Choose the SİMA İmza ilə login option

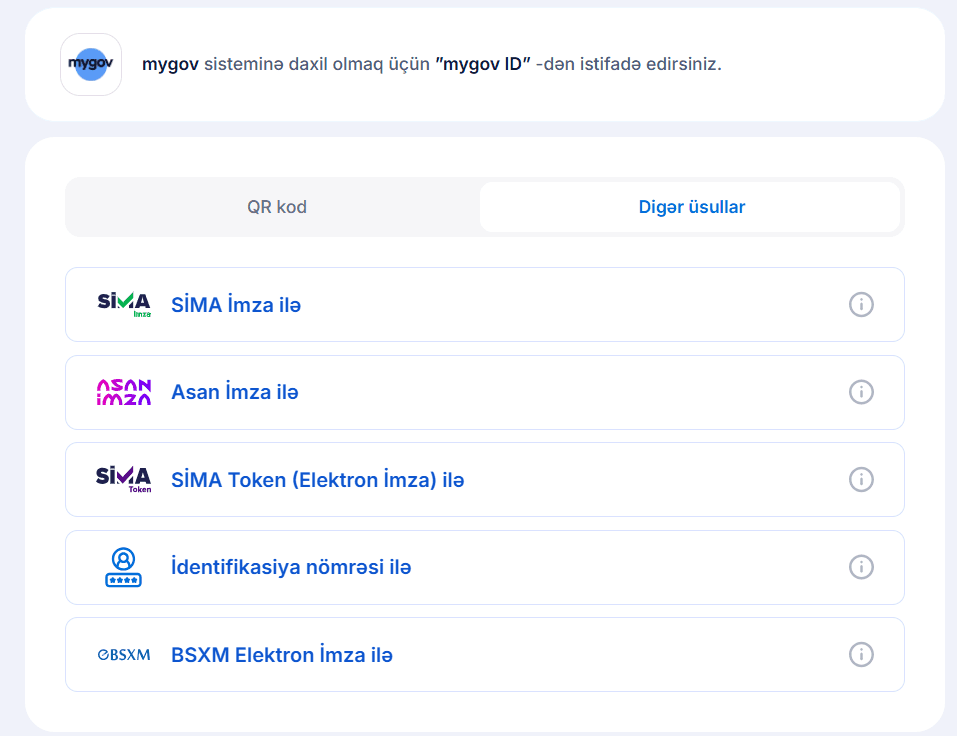pos(236,305)
